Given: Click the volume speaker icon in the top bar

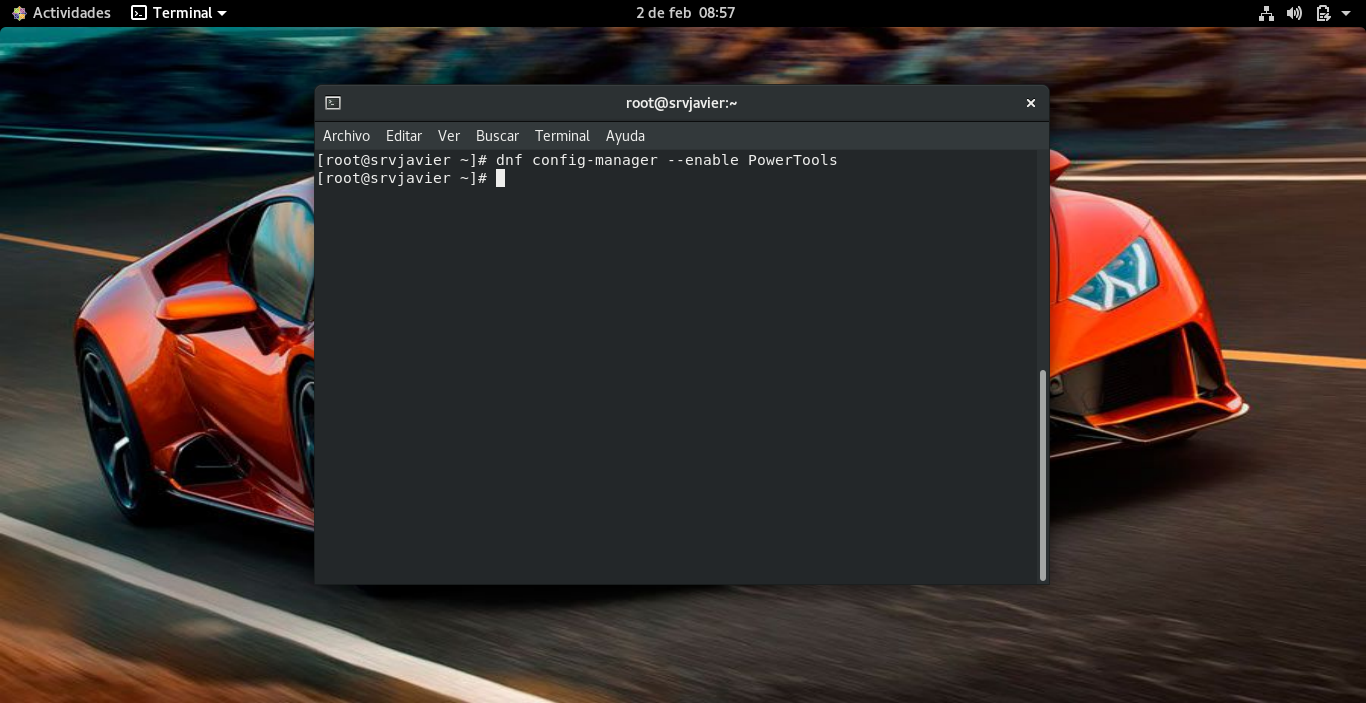Looking at the screenshot, I should point(1294,13).
